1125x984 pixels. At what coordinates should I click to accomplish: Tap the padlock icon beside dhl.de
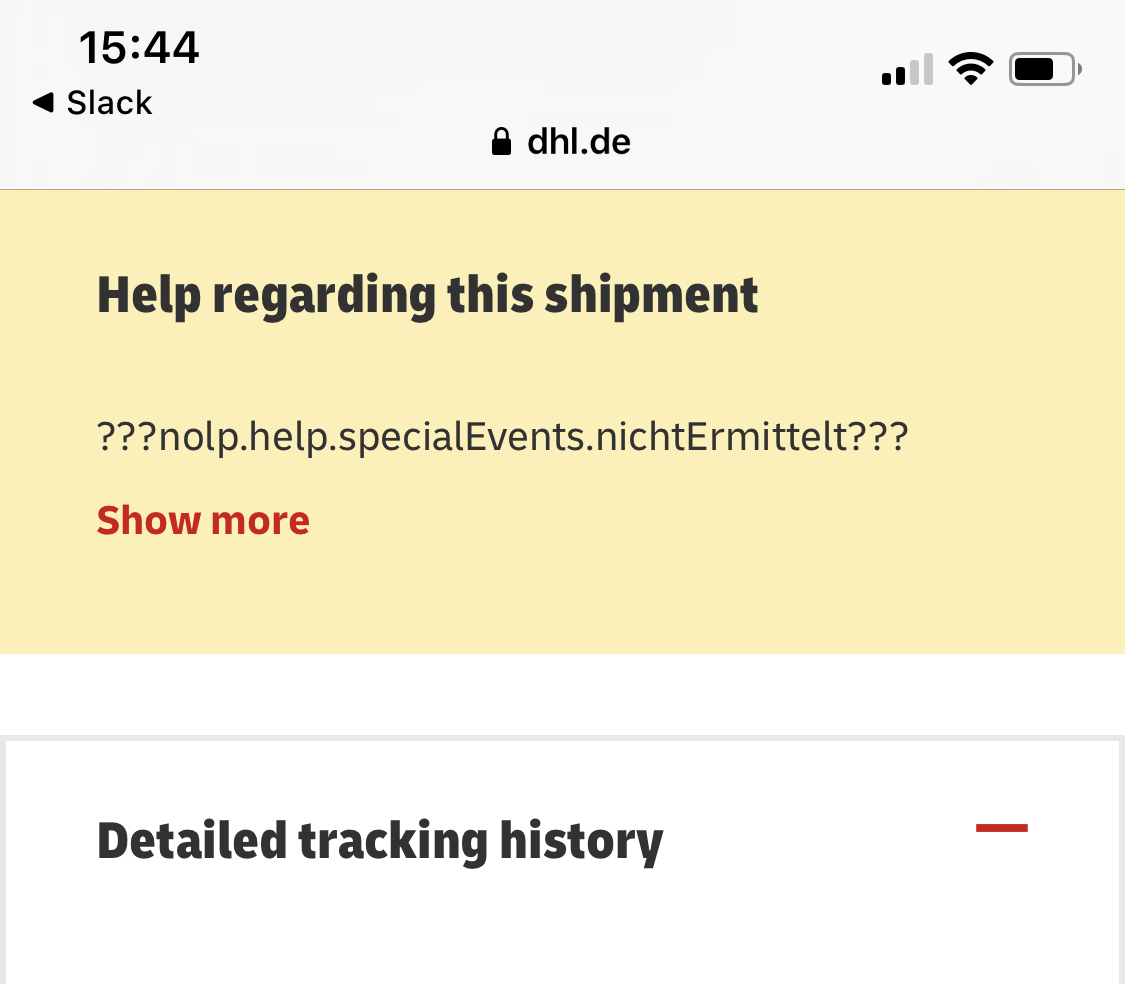click(501, 142)
